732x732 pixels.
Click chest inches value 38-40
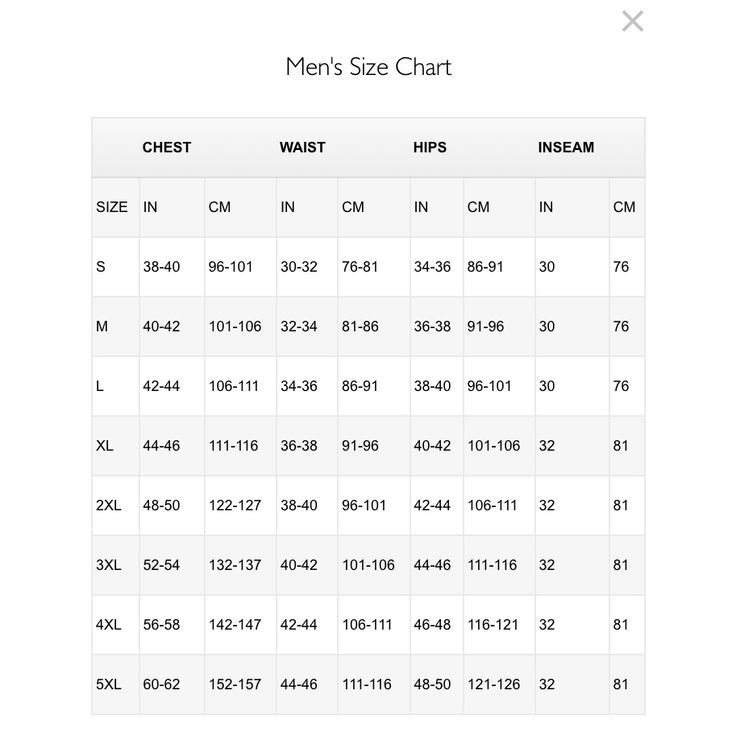pyautogui.click(x=161, y=267)
